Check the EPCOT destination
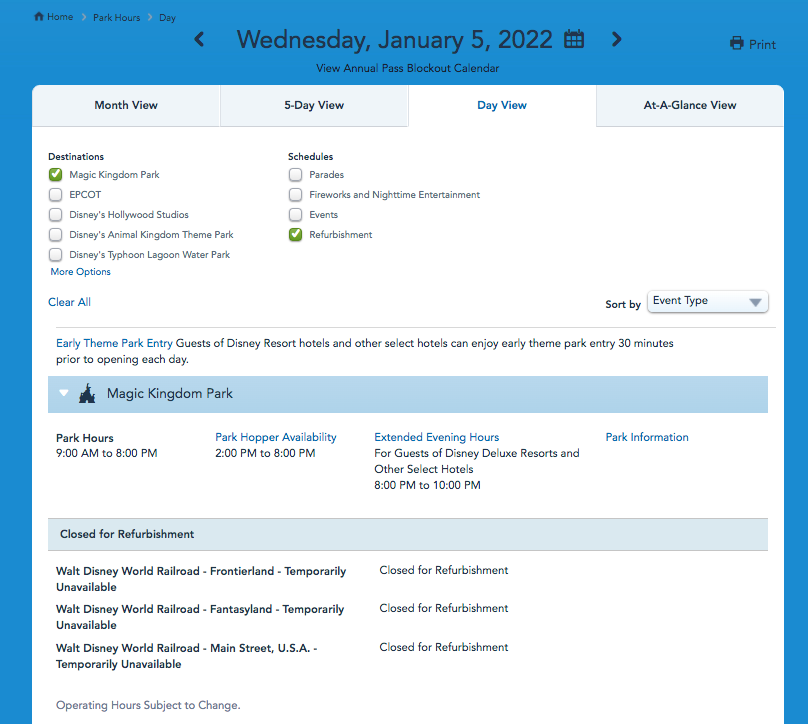The image size is (808, 724). pos(56,195)
